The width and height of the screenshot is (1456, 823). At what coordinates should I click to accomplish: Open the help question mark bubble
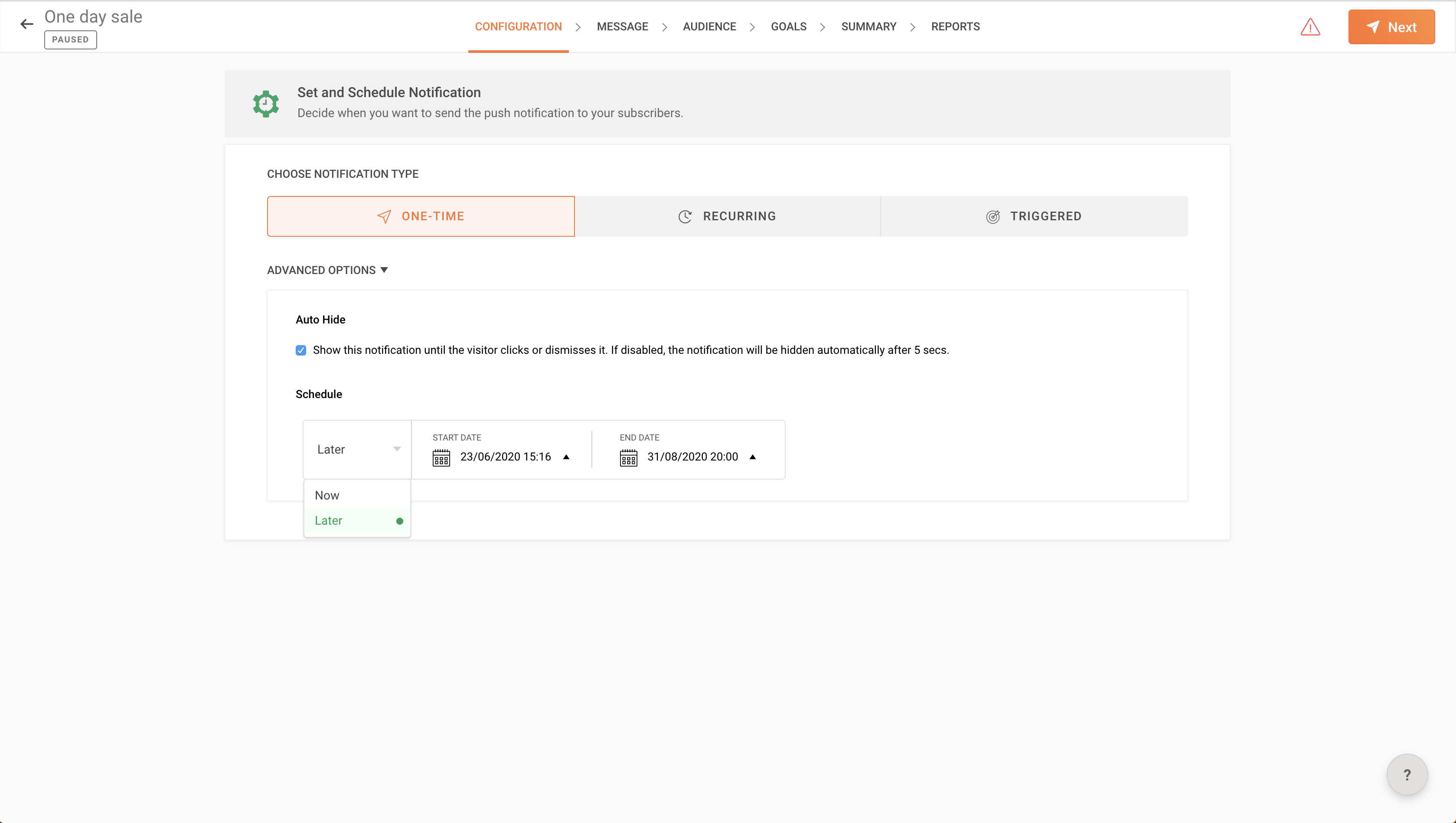1407,774
